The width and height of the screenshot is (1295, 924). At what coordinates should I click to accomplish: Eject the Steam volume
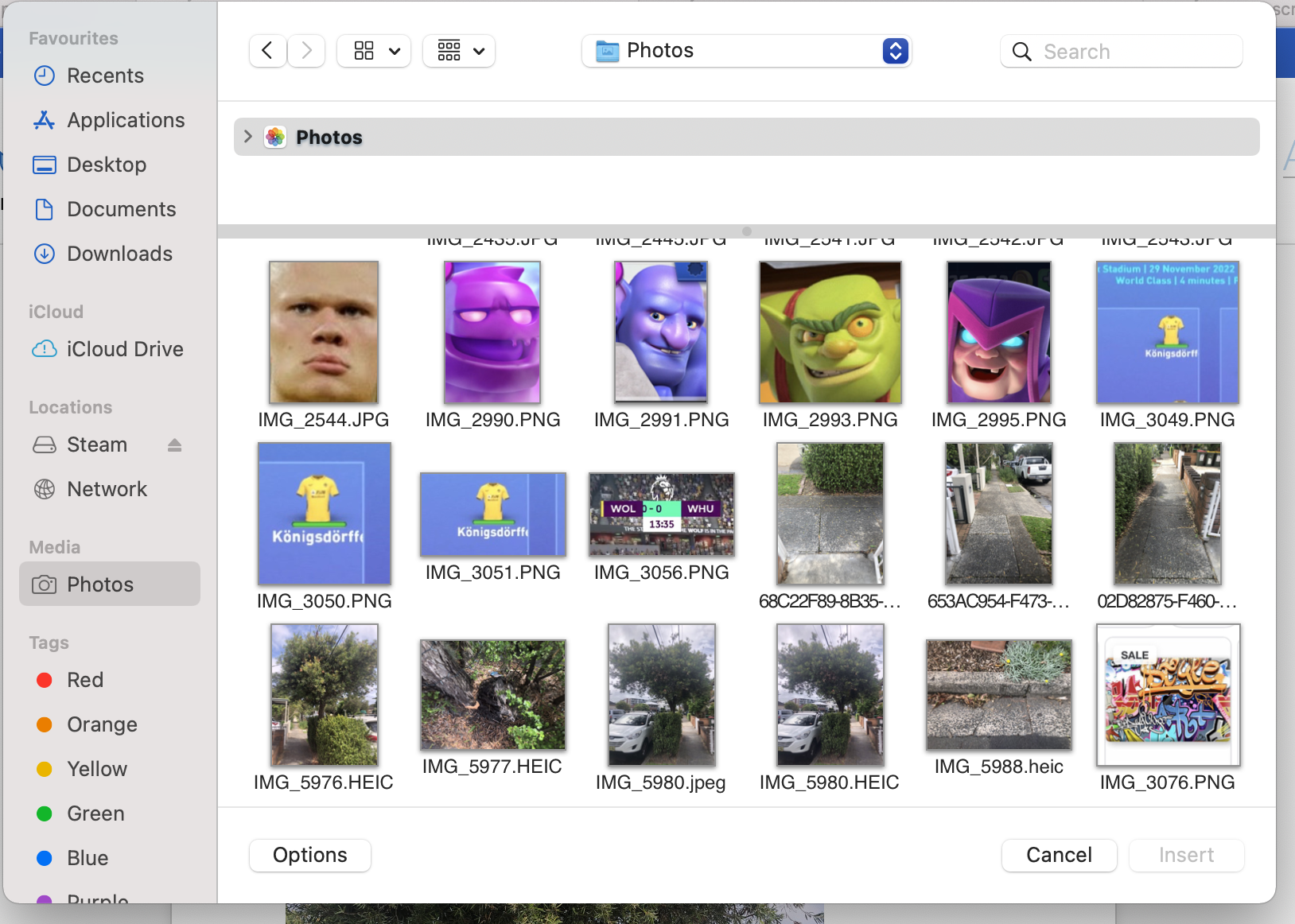click(x=175, y=445)
